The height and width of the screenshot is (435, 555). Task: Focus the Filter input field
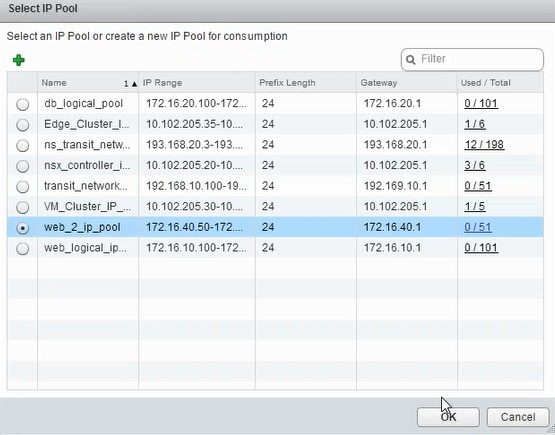point(472,59)
